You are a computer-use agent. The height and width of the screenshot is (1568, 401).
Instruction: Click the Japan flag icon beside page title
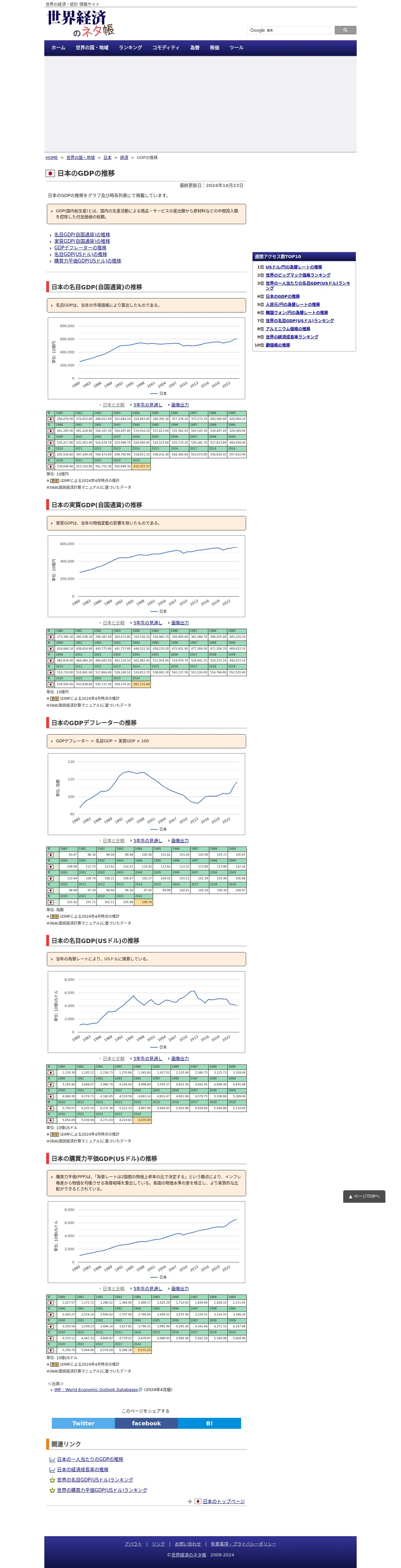coord(51,174)
